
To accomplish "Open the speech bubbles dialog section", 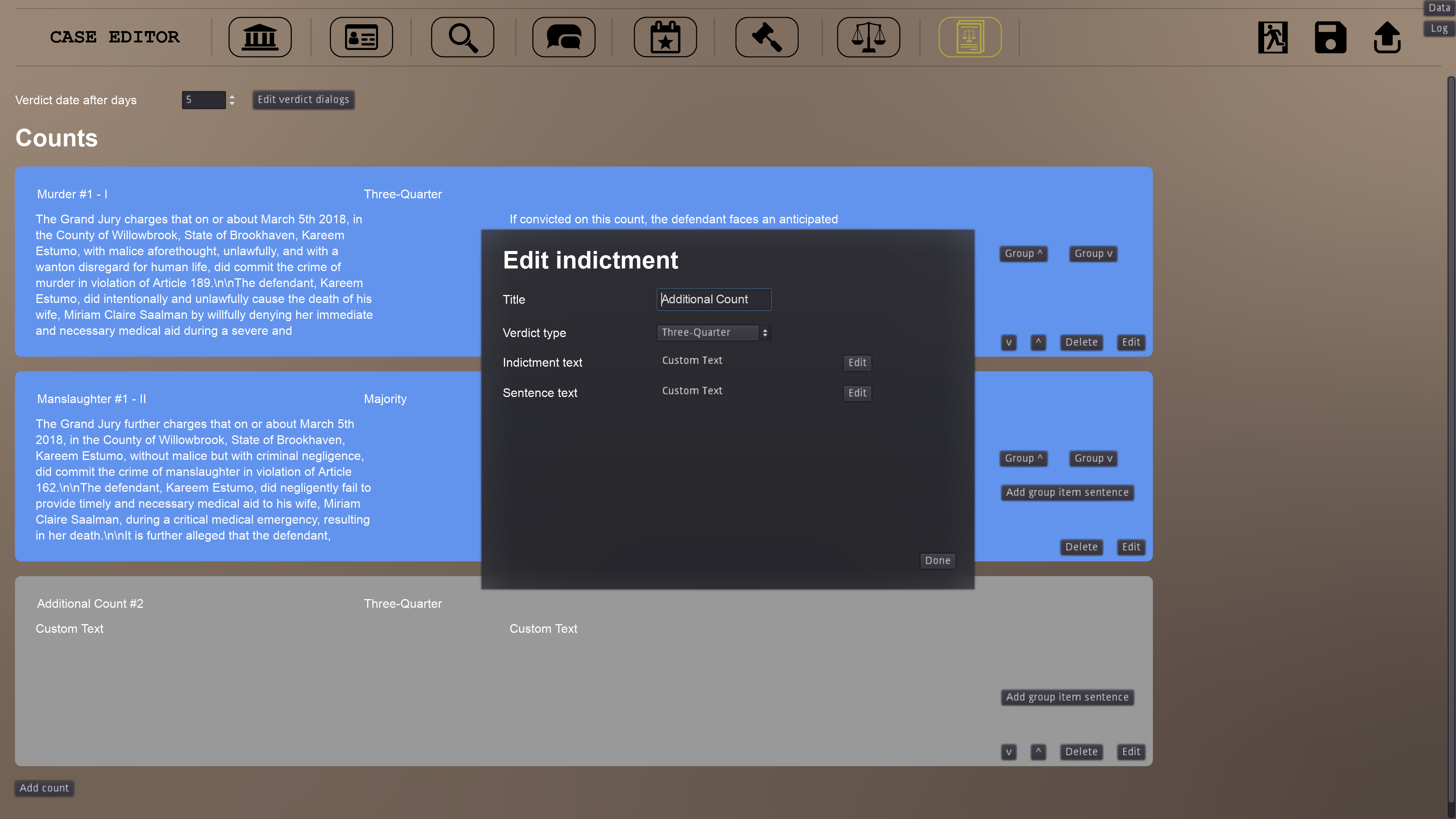I will pyautogui.click(x=563, y=37).
